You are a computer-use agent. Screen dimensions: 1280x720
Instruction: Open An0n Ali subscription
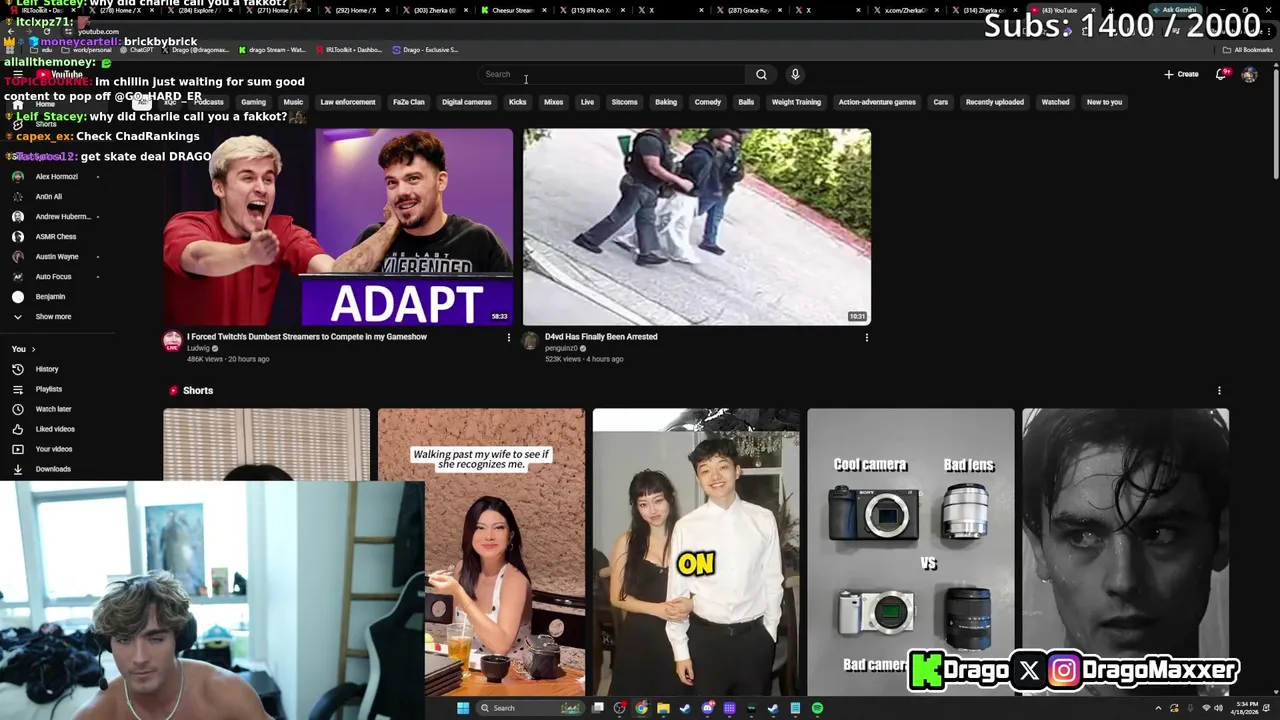point(57,197)
